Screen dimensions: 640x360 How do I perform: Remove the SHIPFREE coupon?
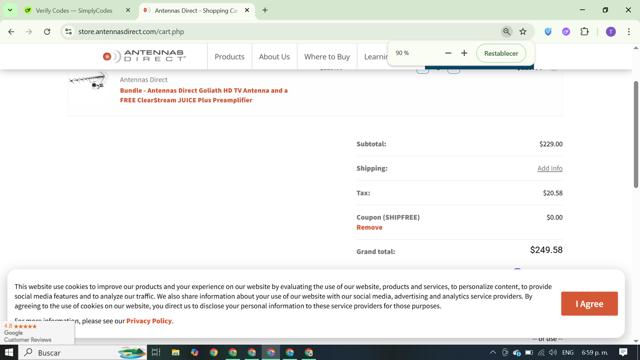point(369,227)
